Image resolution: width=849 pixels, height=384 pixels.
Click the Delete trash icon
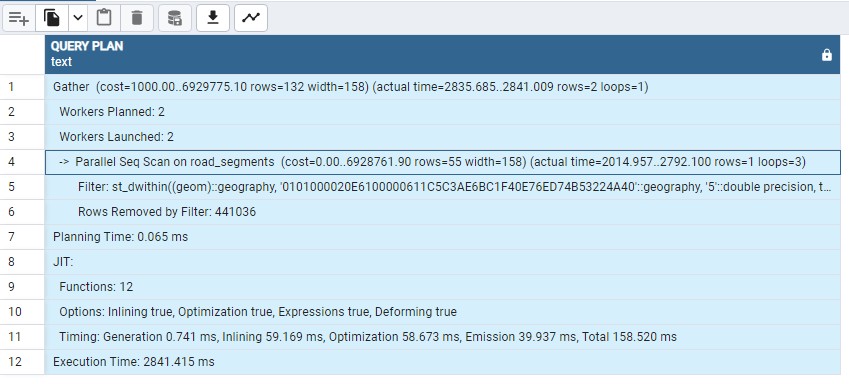137,18
